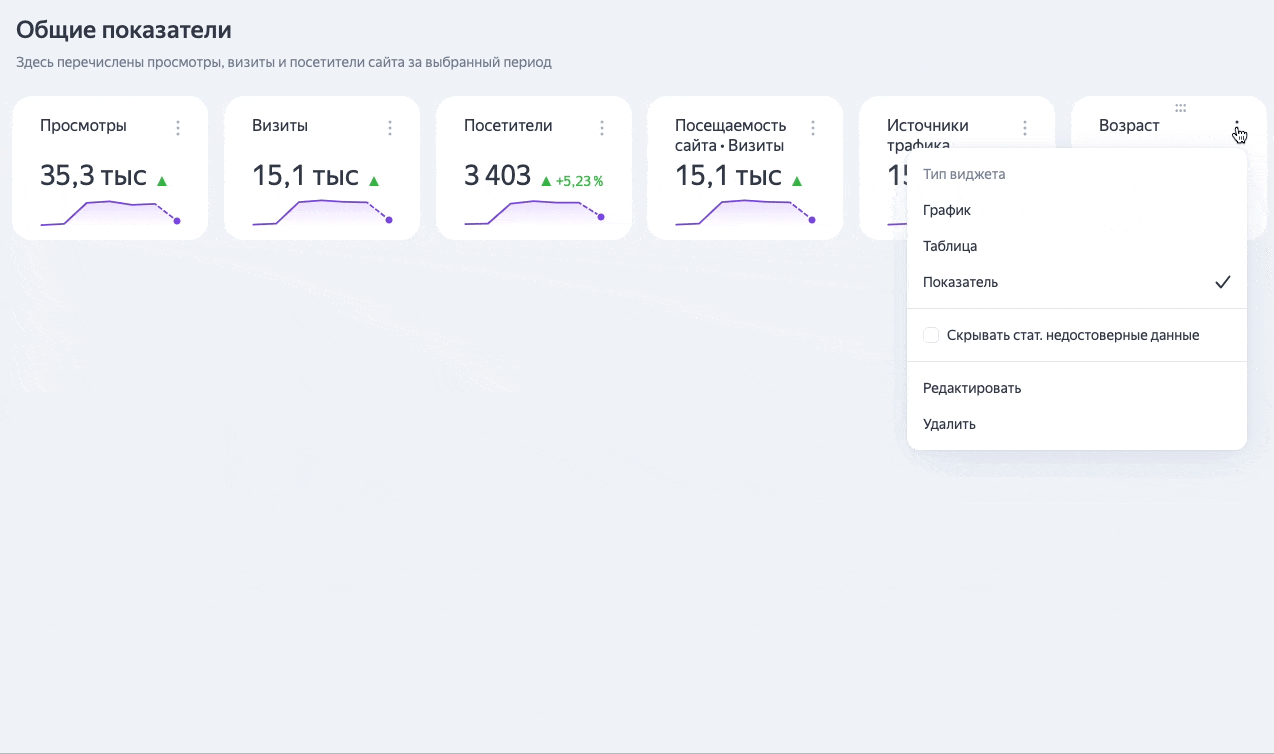Click the checkmark next to Показатель
The height and width of the screenshot is (754, 1274).
[1222, 282]
